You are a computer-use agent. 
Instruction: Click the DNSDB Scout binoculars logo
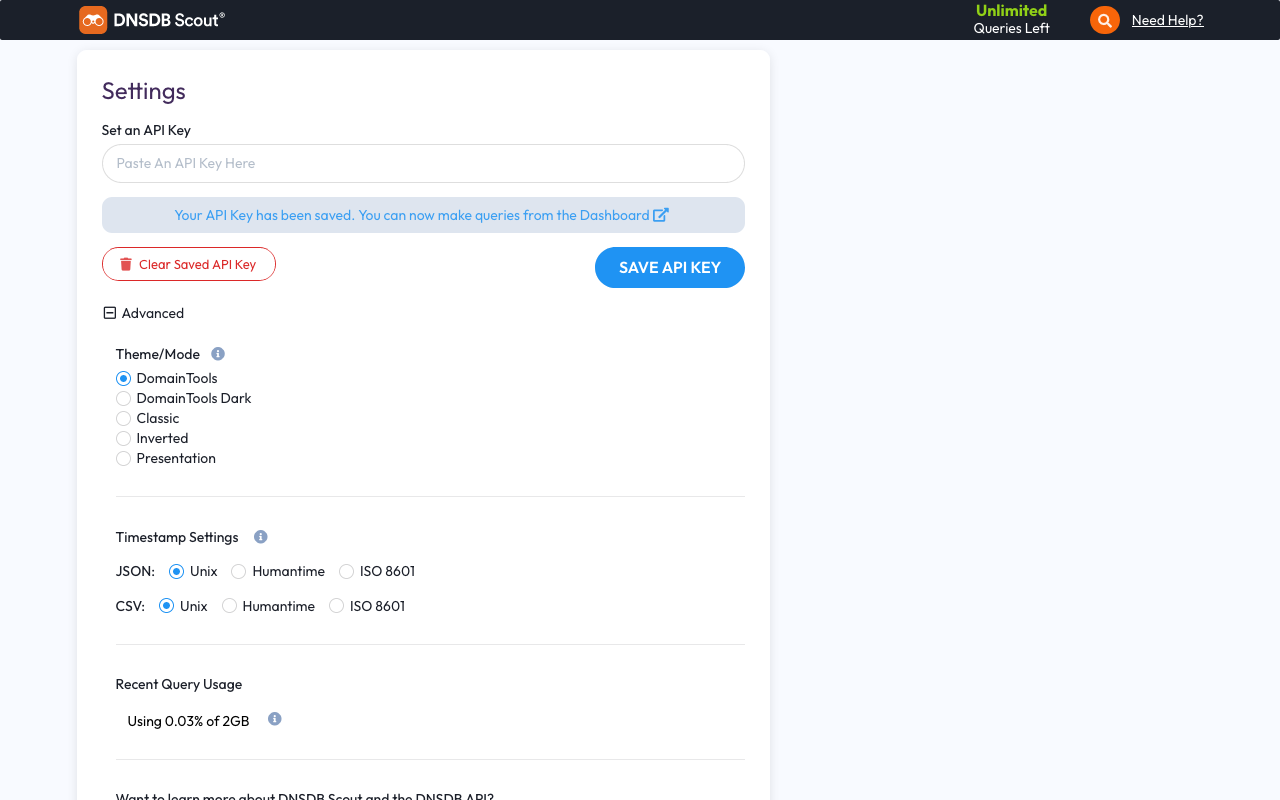pos(93,20)
